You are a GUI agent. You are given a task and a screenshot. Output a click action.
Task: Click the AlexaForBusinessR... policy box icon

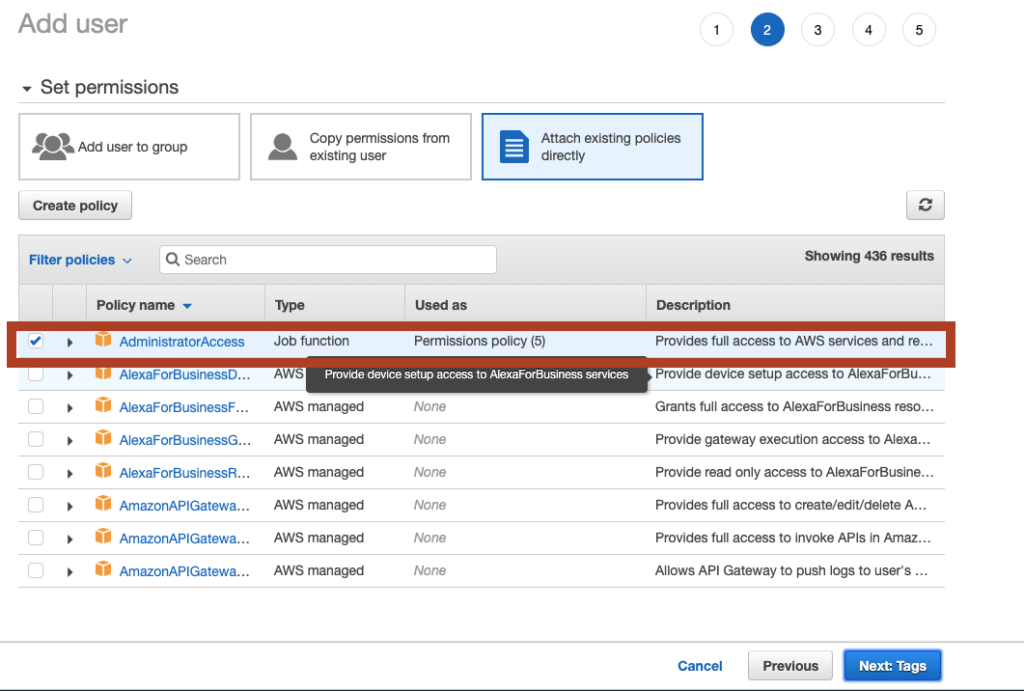(x=103, y=470)
